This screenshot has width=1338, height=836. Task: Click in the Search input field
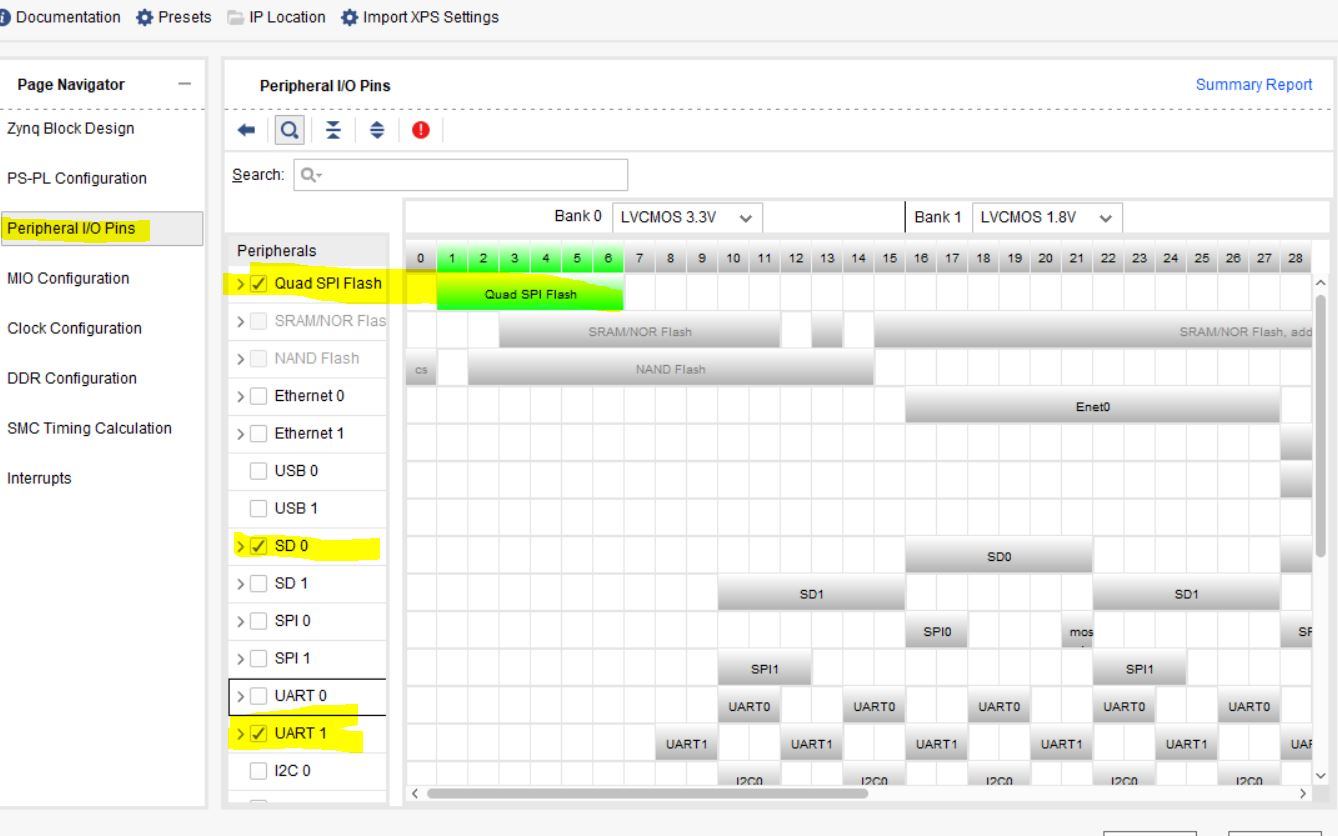tap(461, 175)
